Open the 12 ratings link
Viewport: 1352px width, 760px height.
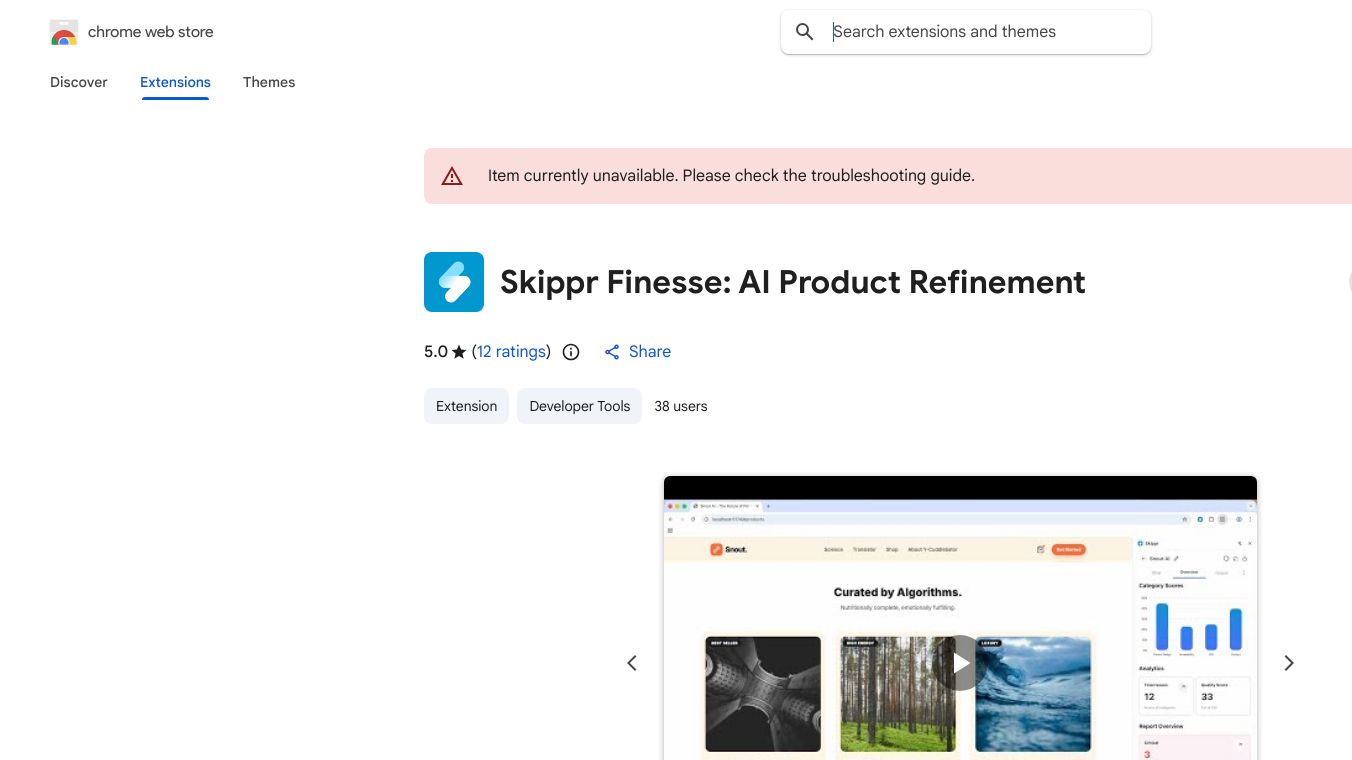pos(511,352)
